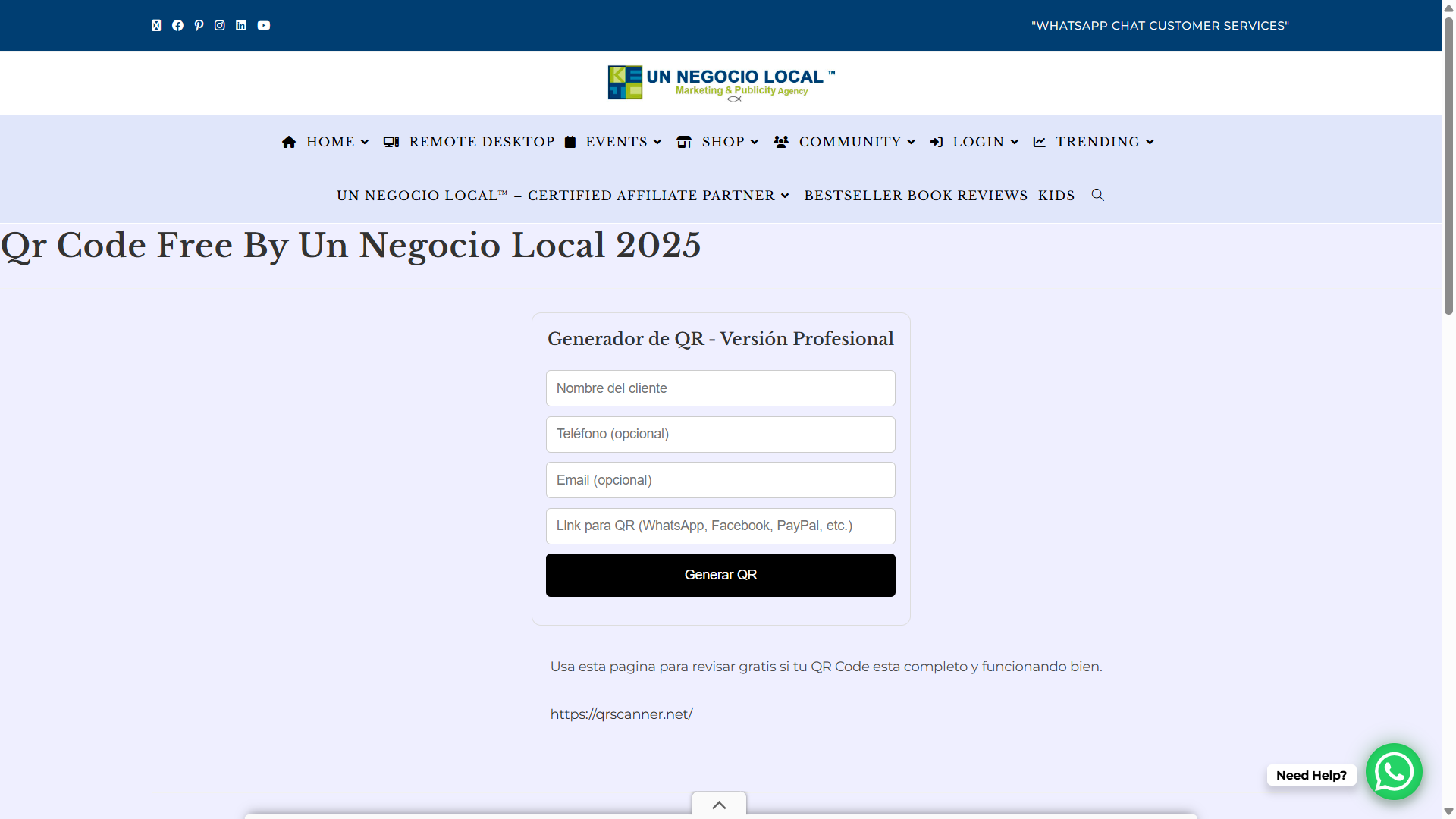Open the WhatsApp floating chat icon
This screenshot has width=1456, height=819.
point(1394,771)
